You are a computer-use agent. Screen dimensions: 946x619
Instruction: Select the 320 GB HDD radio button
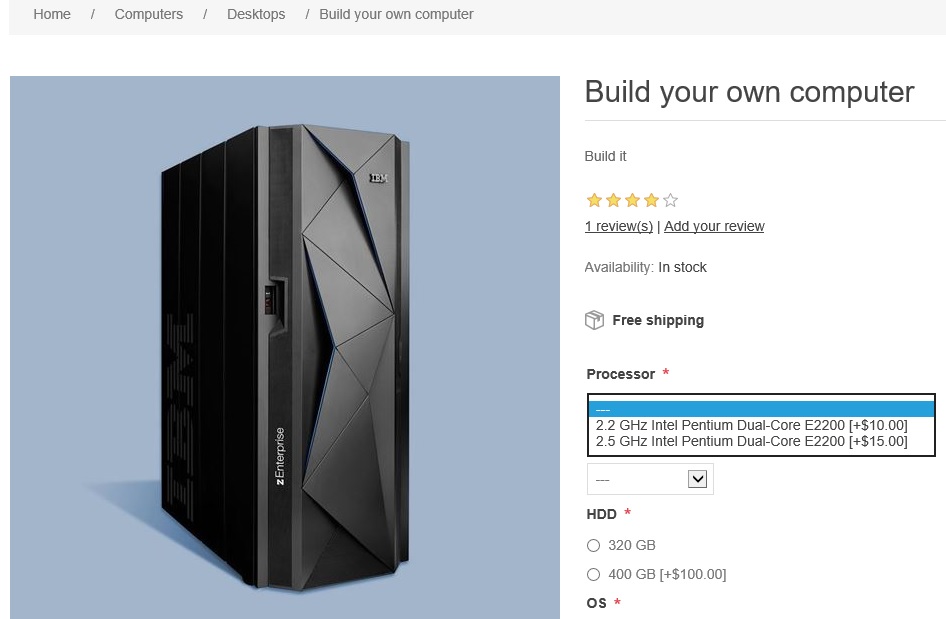[594, 545]
